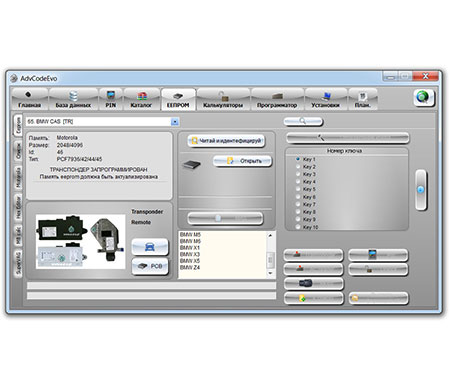This screenshot has height=388, width=450.
Task: Click the model list scrollbar thumb
Action: (270, 260)
